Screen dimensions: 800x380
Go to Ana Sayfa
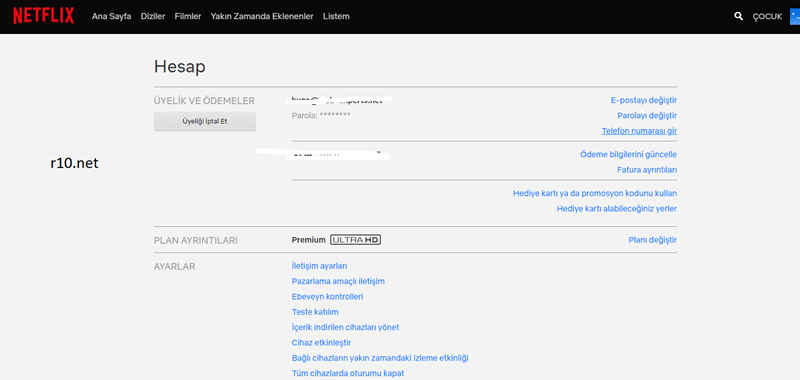pyautogui.click(x=111, y=16)
